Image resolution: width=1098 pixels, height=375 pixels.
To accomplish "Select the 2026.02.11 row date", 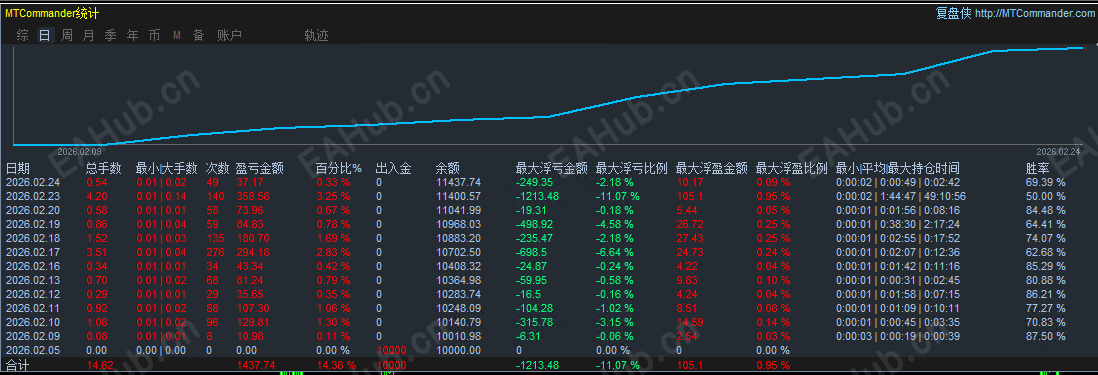I will [x=33, y=308].
